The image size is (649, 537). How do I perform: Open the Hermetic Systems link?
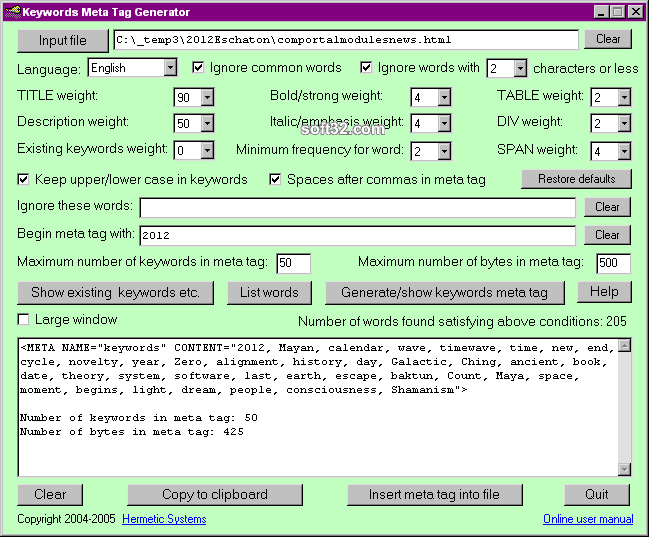[x=164, y=519]
